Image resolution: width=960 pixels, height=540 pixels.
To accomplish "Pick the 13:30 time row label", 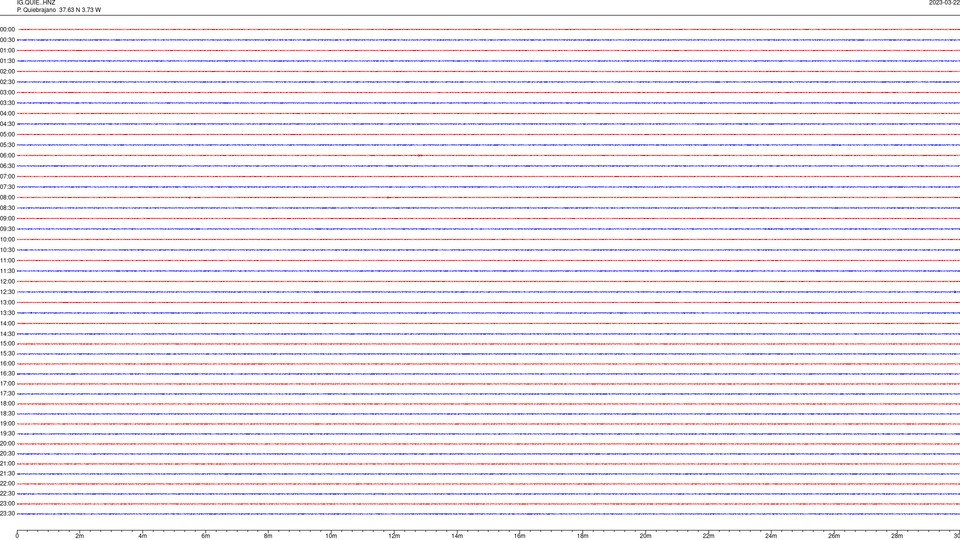I will [x=7, y=313].
